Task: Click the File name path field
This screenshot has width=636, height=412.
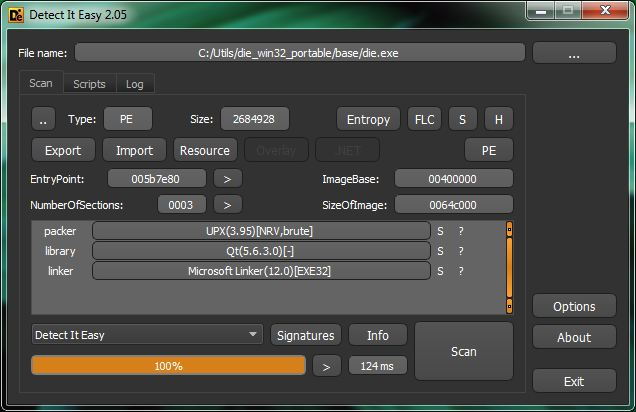Action: (x=299, y=53)
